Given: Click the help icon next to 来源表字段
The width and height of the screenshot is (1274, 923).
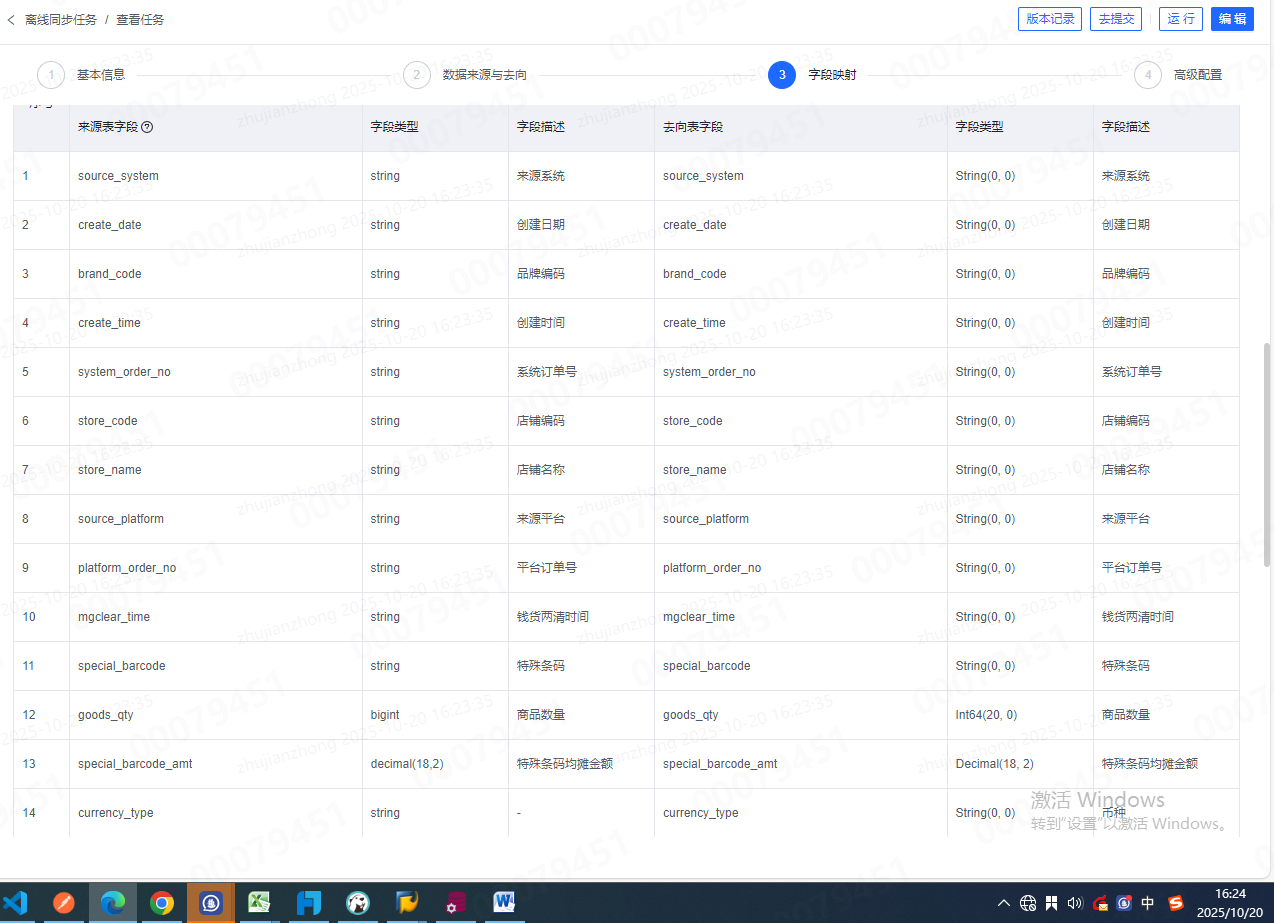Looking at the screenshot, I should click(x=147, y=127).
